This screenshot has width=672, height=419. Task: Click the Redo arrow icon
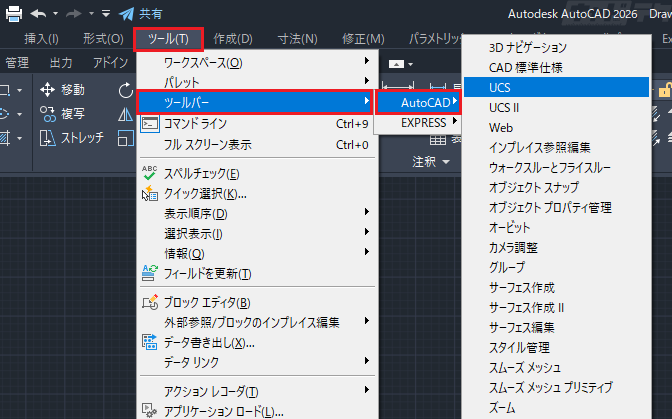point(74,14)
